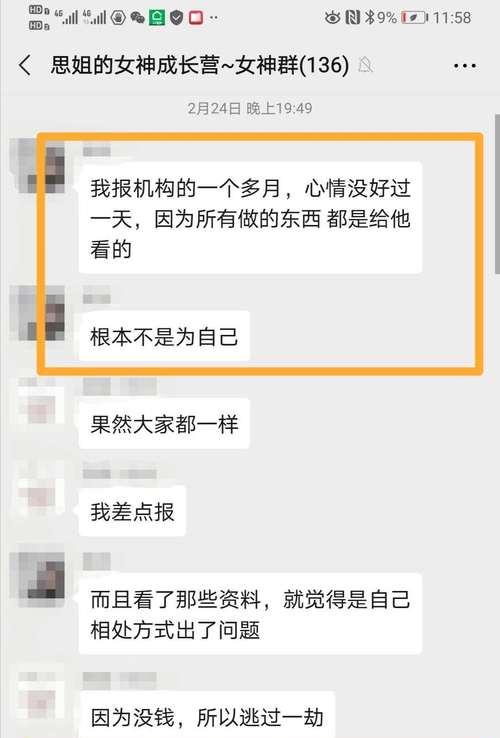Select the message bubble 根本不是为自己
This screenshot has width=500, height=738.
click(164, 337)
